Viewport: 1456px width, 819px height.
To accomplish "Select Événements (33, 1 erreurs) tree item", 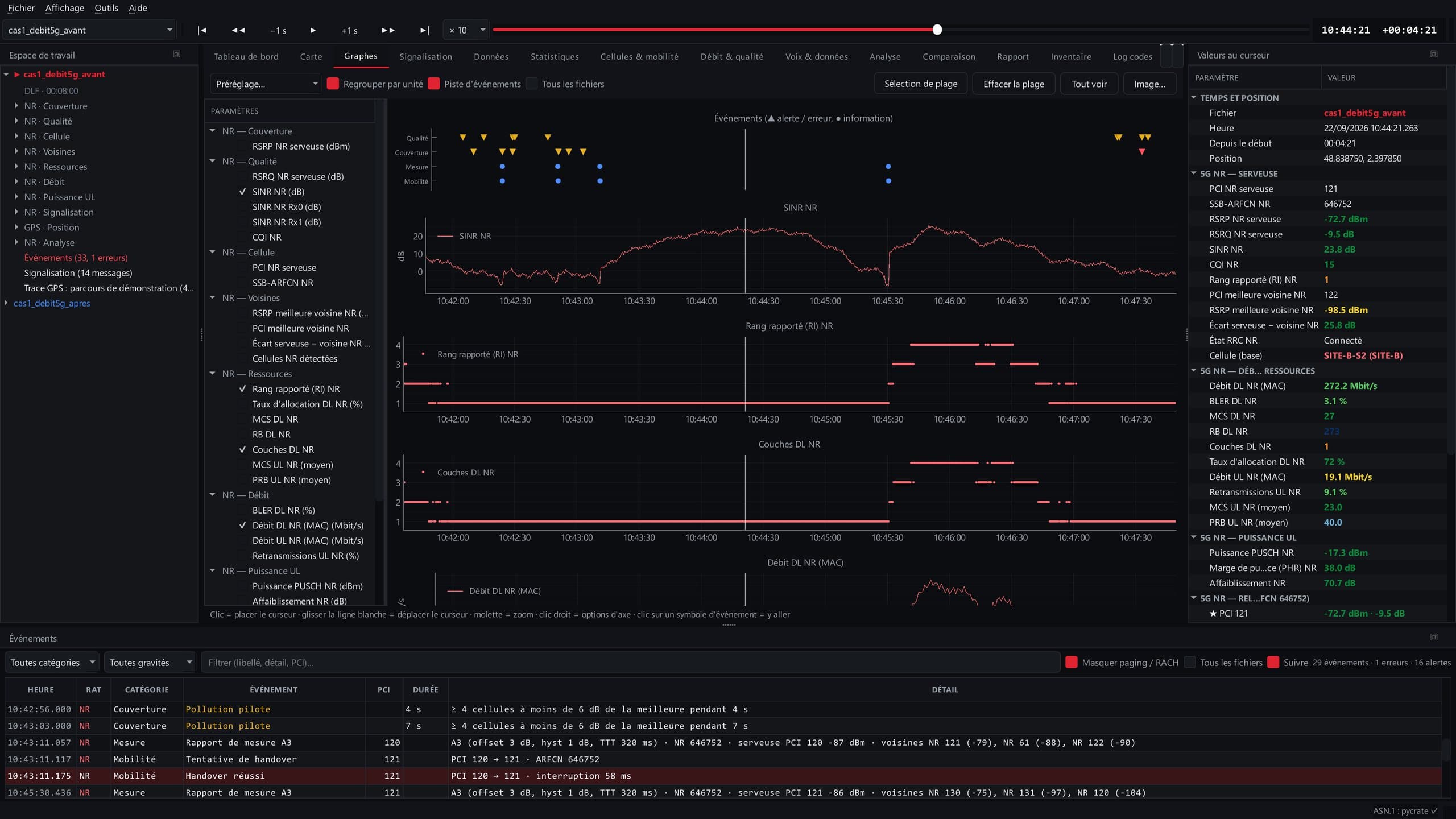I will (76, 258).
